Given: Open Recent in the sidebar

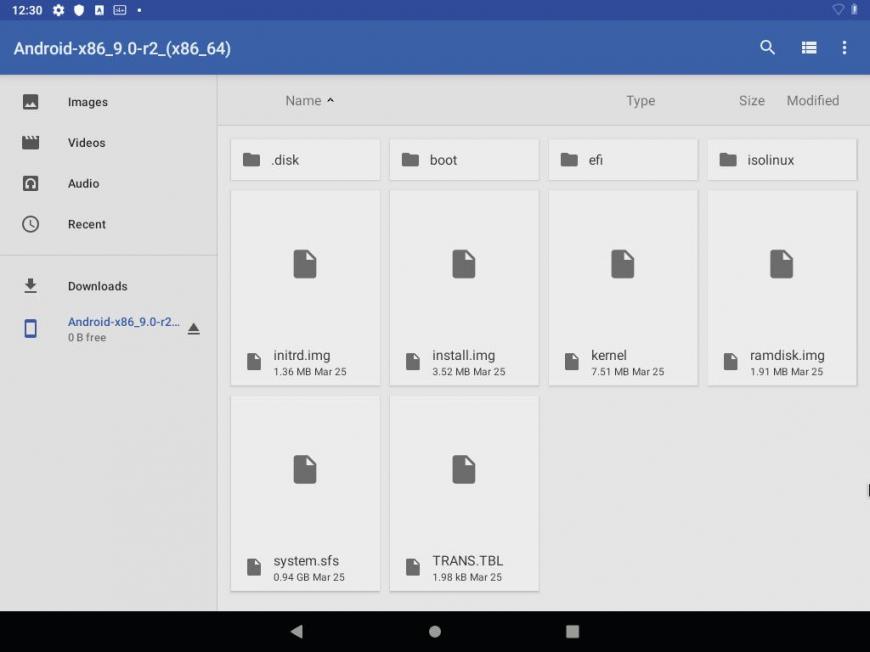Looking at the screenshot, I should [108, 224].
